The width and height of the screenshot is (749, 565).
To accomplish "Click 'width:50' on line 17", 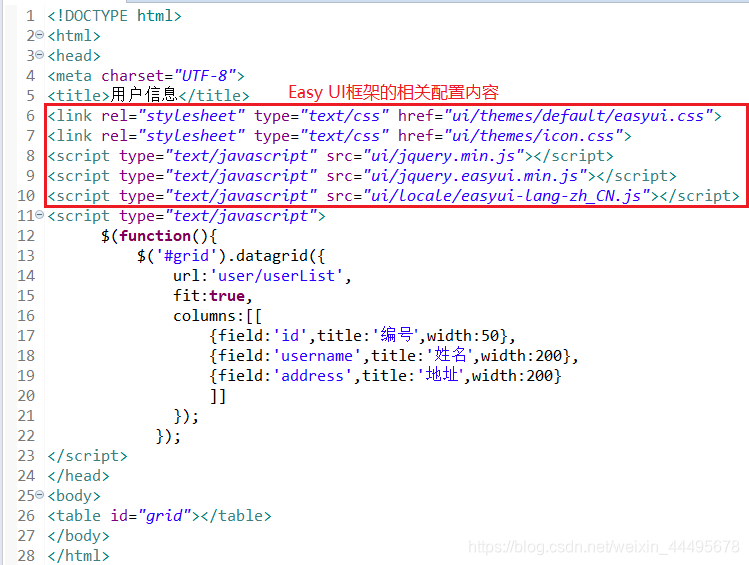I will 462,336.
